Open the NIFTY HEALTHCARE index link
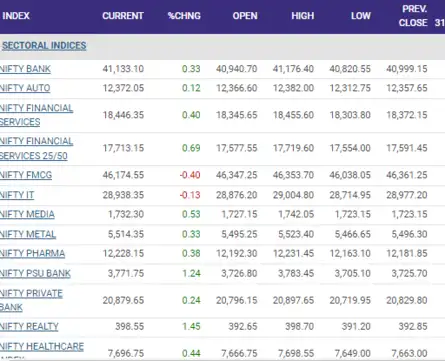Image resolution: width=445 pixels, height=361 pixels. coord(42,351)
